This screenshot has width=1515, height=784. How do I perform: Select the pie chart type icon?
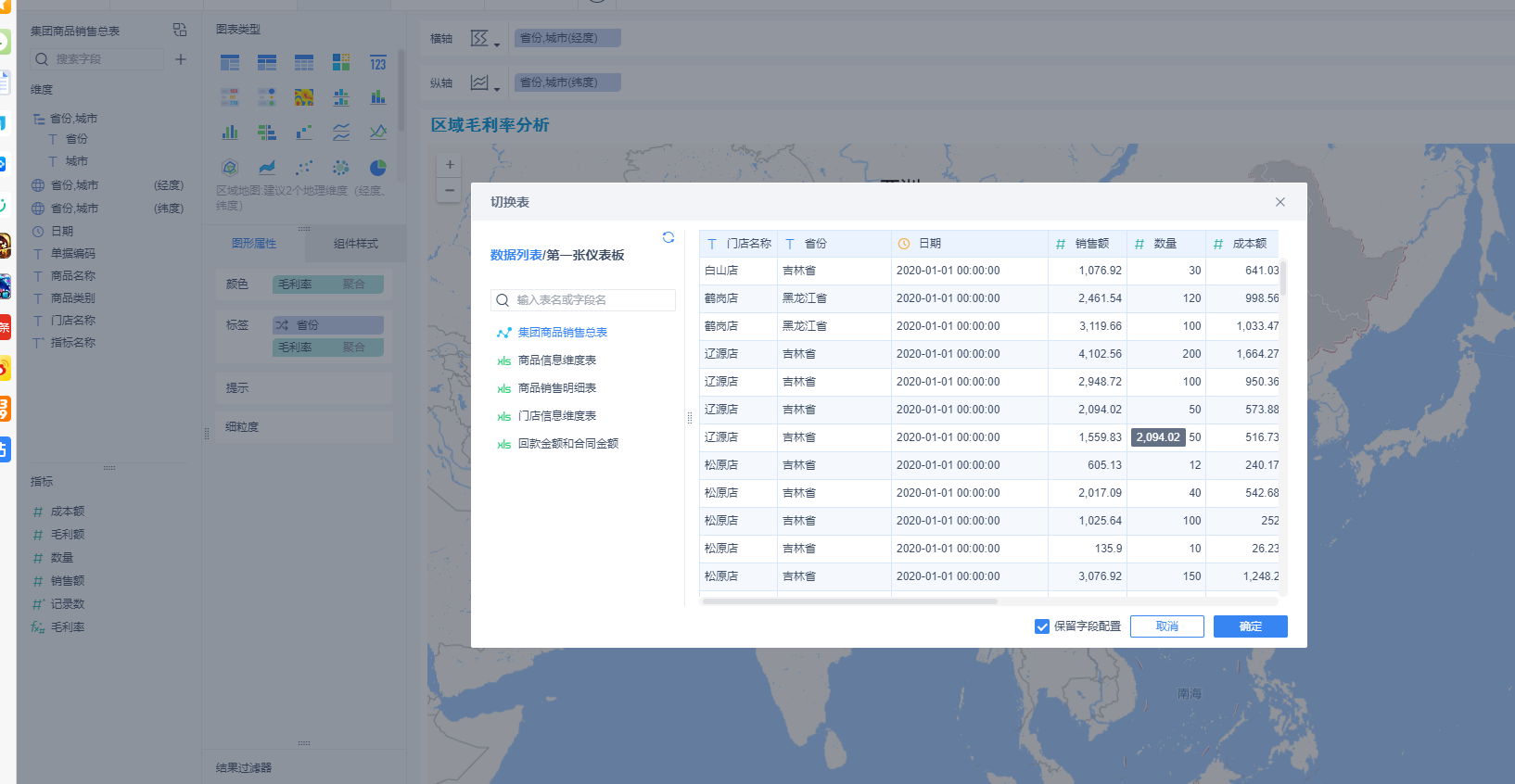point(378,168)
